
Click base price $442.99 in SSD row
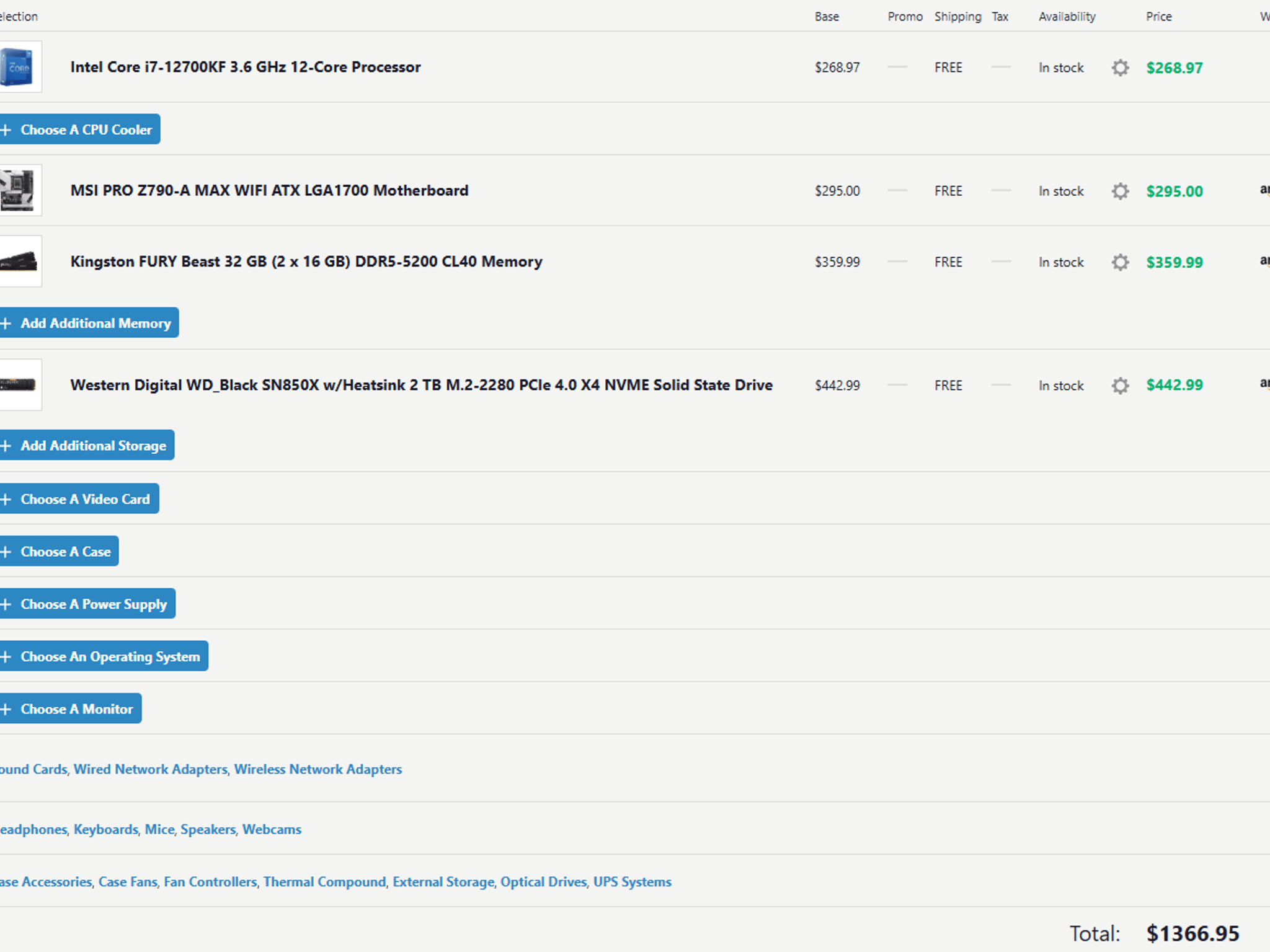point(837,386)
